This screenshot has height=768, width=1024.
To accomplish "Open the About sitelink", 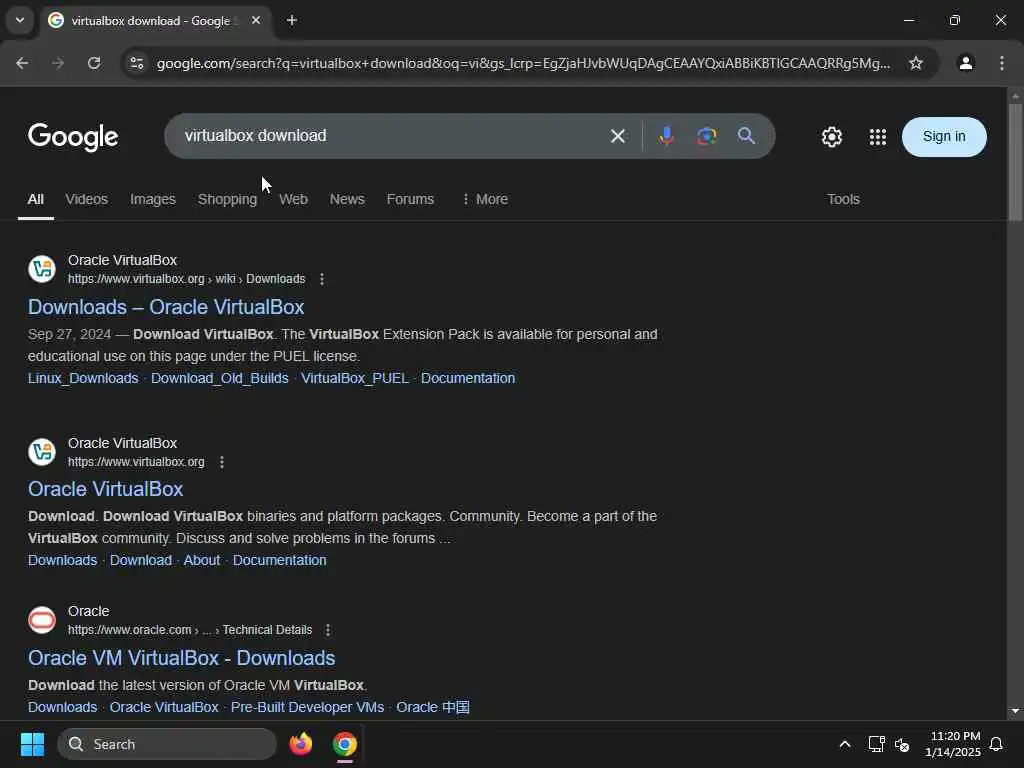I will coord(202,560).
